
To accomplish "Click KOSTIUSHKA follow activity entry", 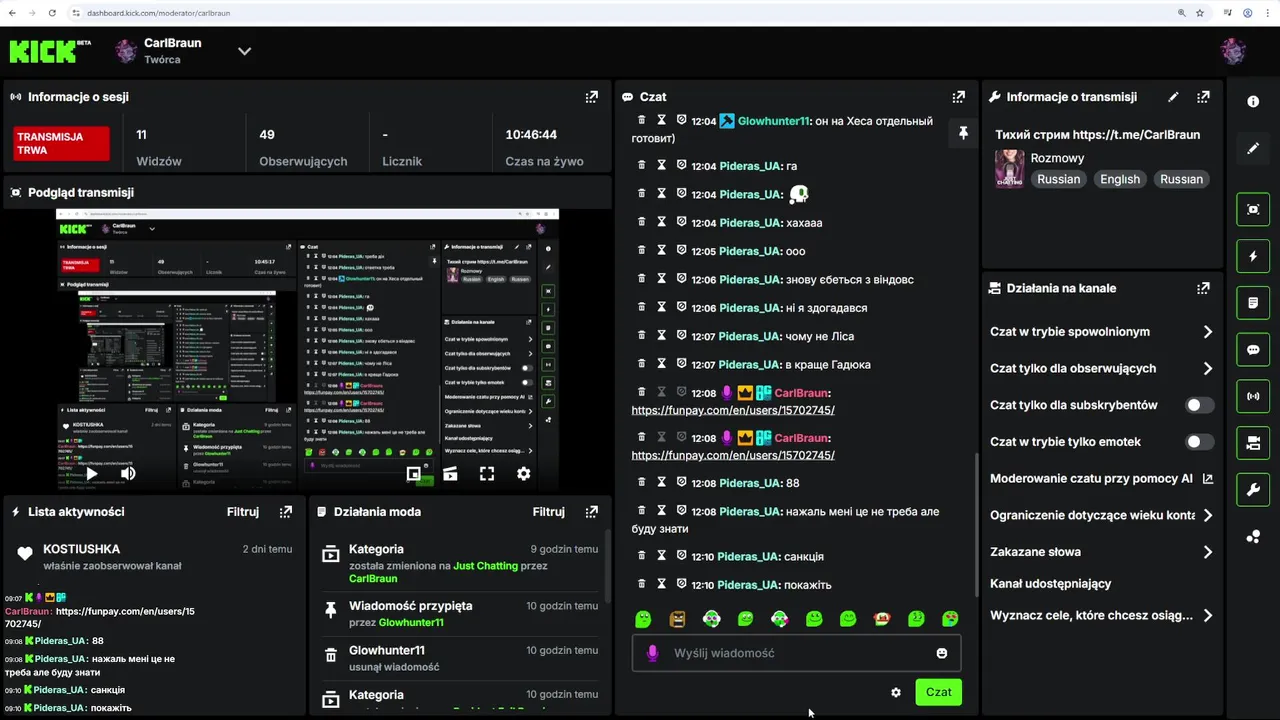I will 155,557.
